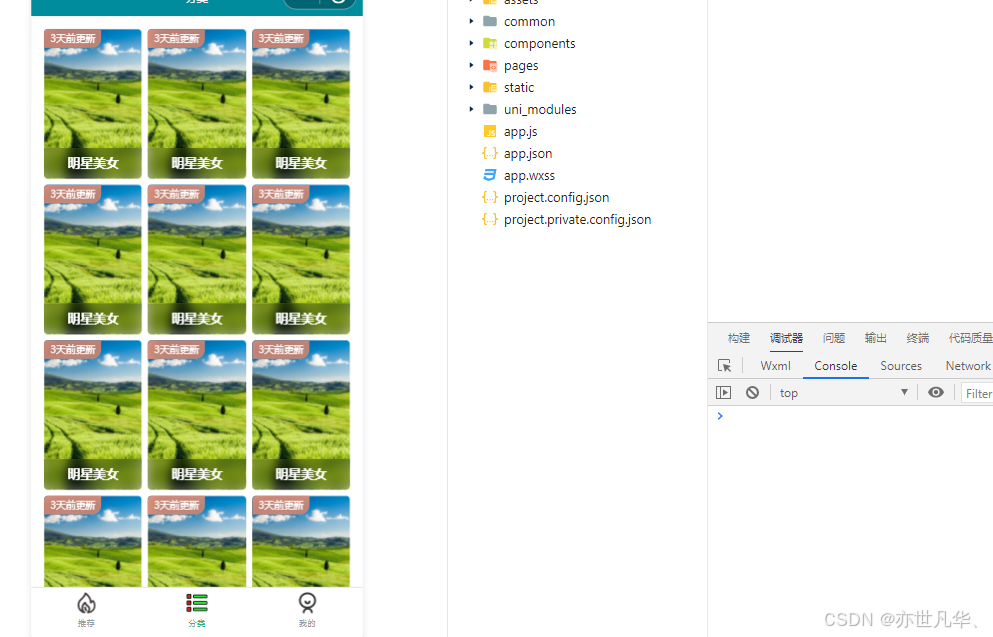Click the uni_modules folder icon
The image size is (993, 637).
(490, 109)
